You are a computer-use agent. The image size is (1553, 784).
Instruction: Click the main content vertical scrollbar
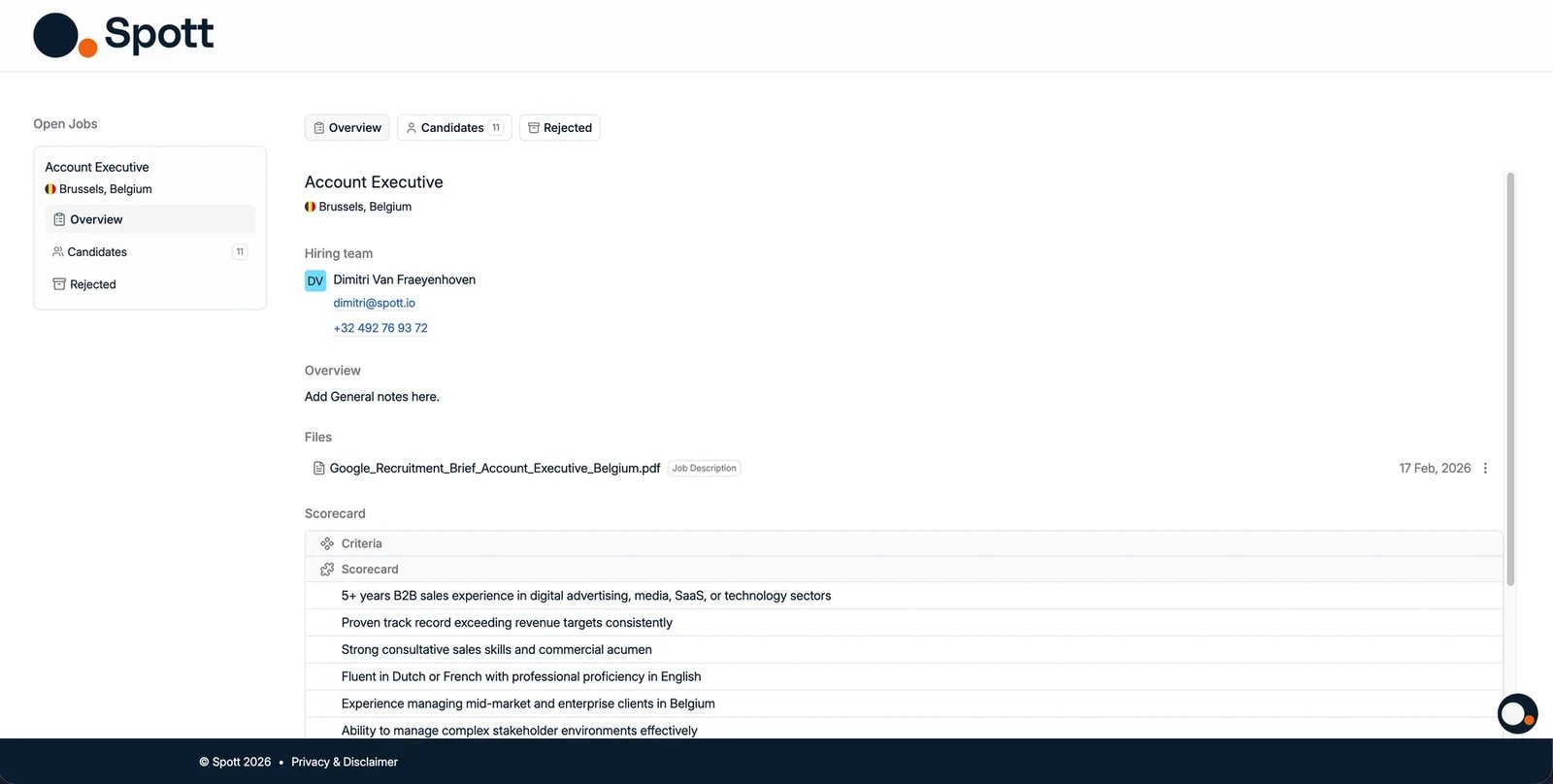coord(1510,378)
